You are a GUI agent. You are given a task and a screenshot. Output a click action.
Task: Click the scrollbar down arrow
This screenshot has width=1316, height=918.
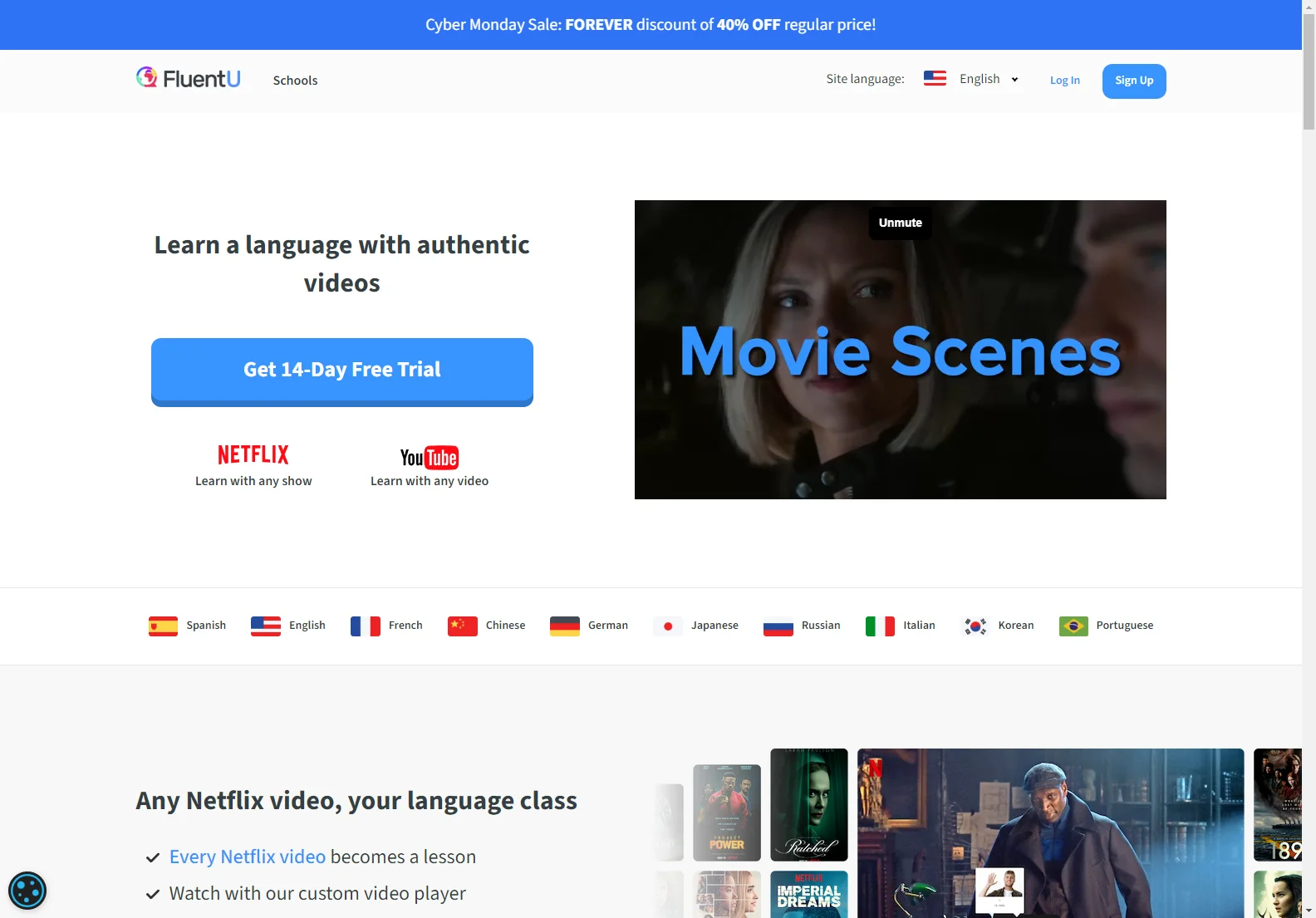[x=1309, y=911]
